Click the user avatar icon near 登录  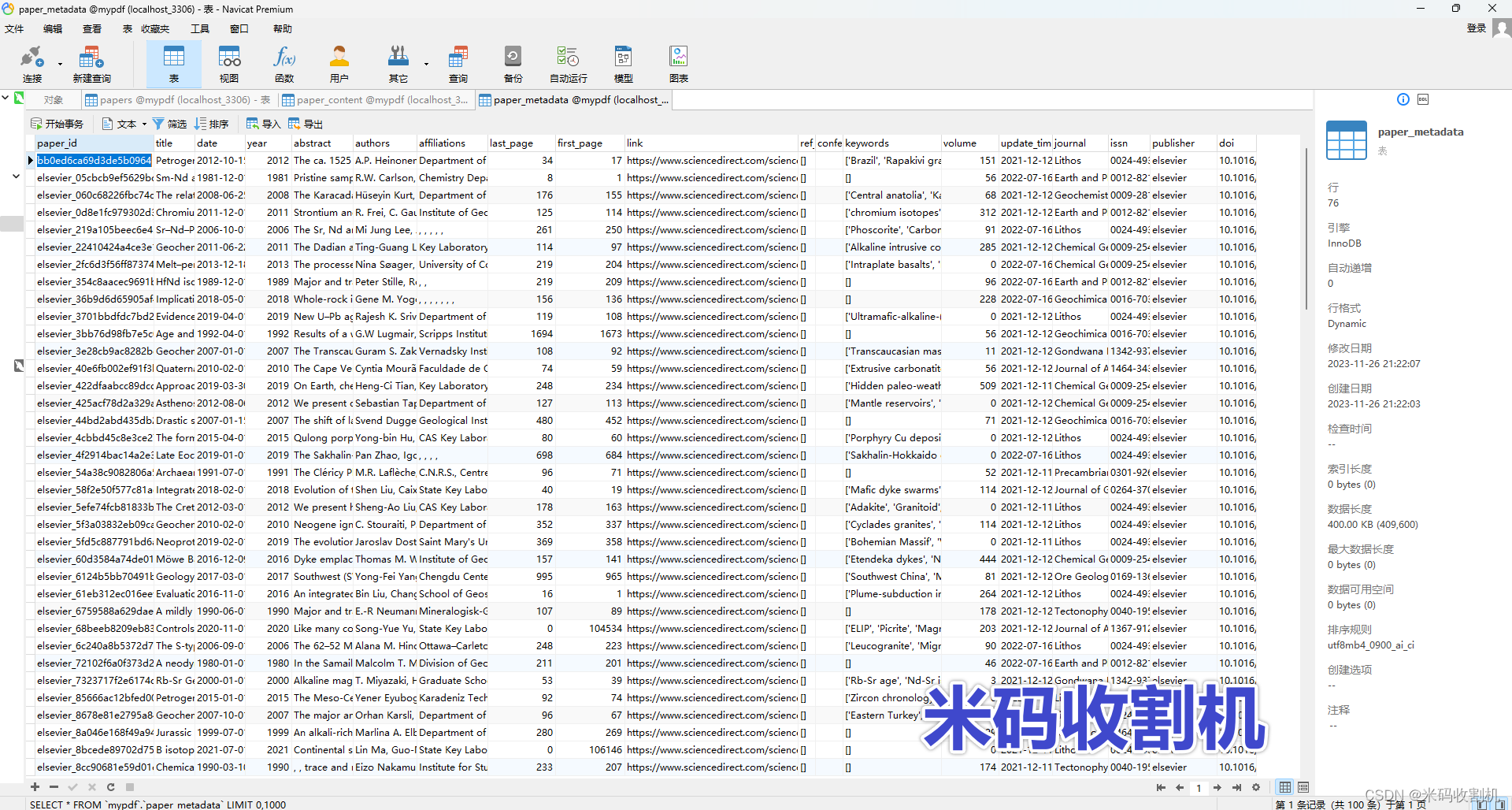(x=1502, y=28)
